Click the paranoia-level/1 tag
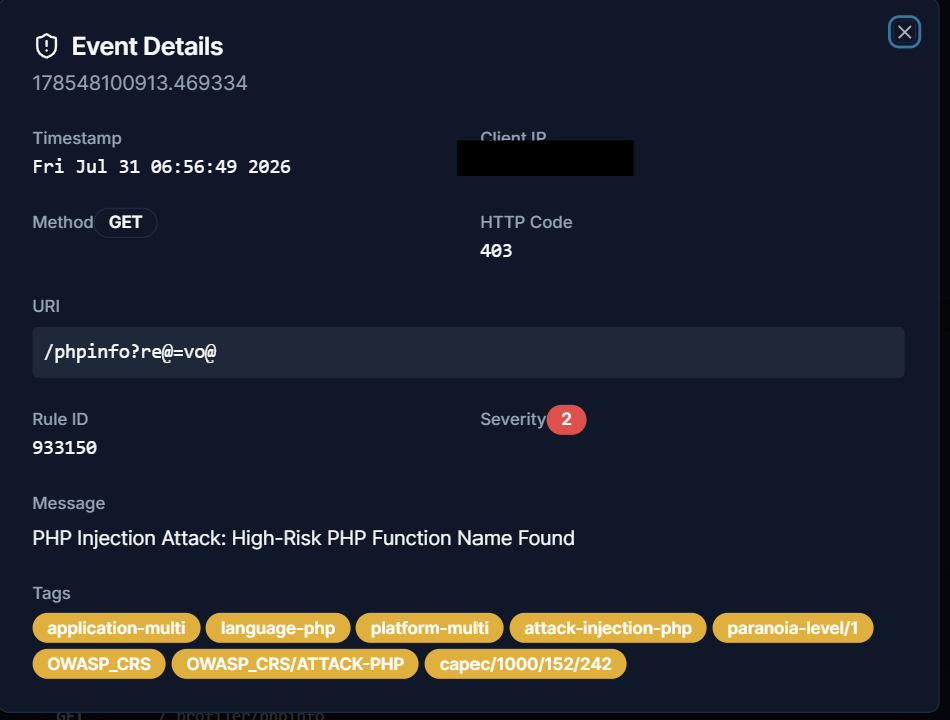 [x=792, y=628]
